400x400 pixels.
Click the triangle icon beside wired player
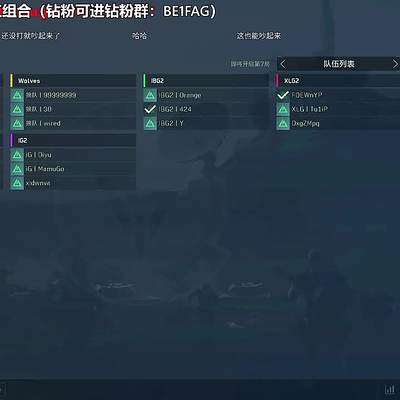tap(17, 123)
